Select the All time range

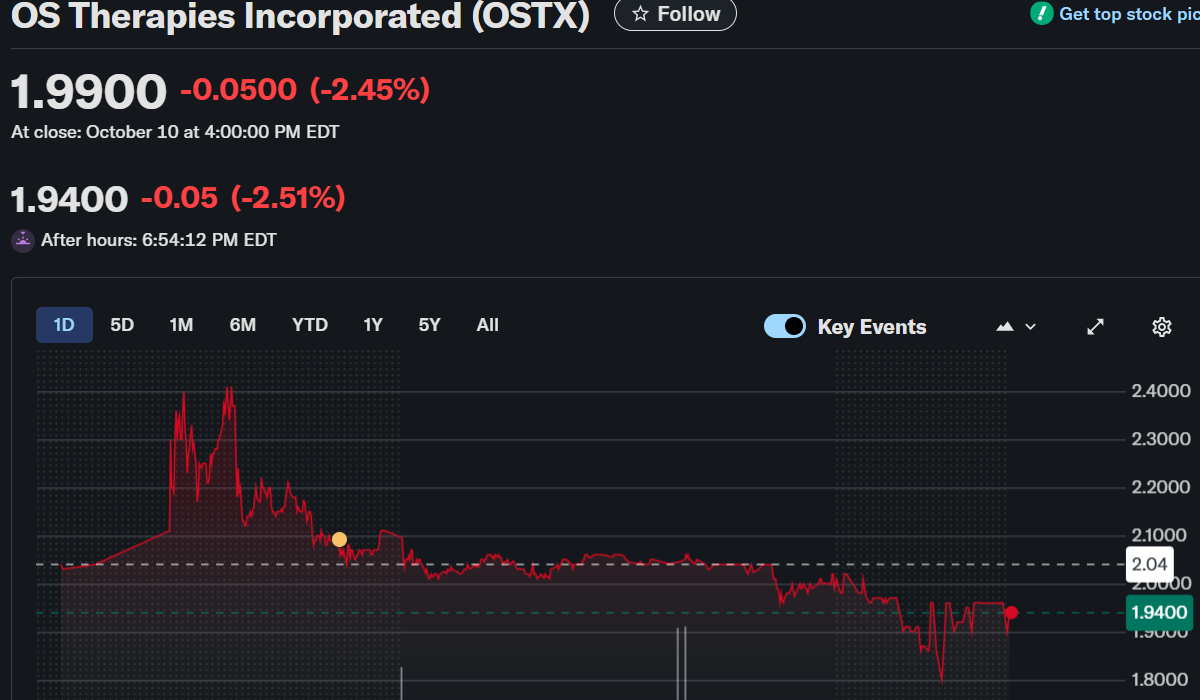click(487, 325)
